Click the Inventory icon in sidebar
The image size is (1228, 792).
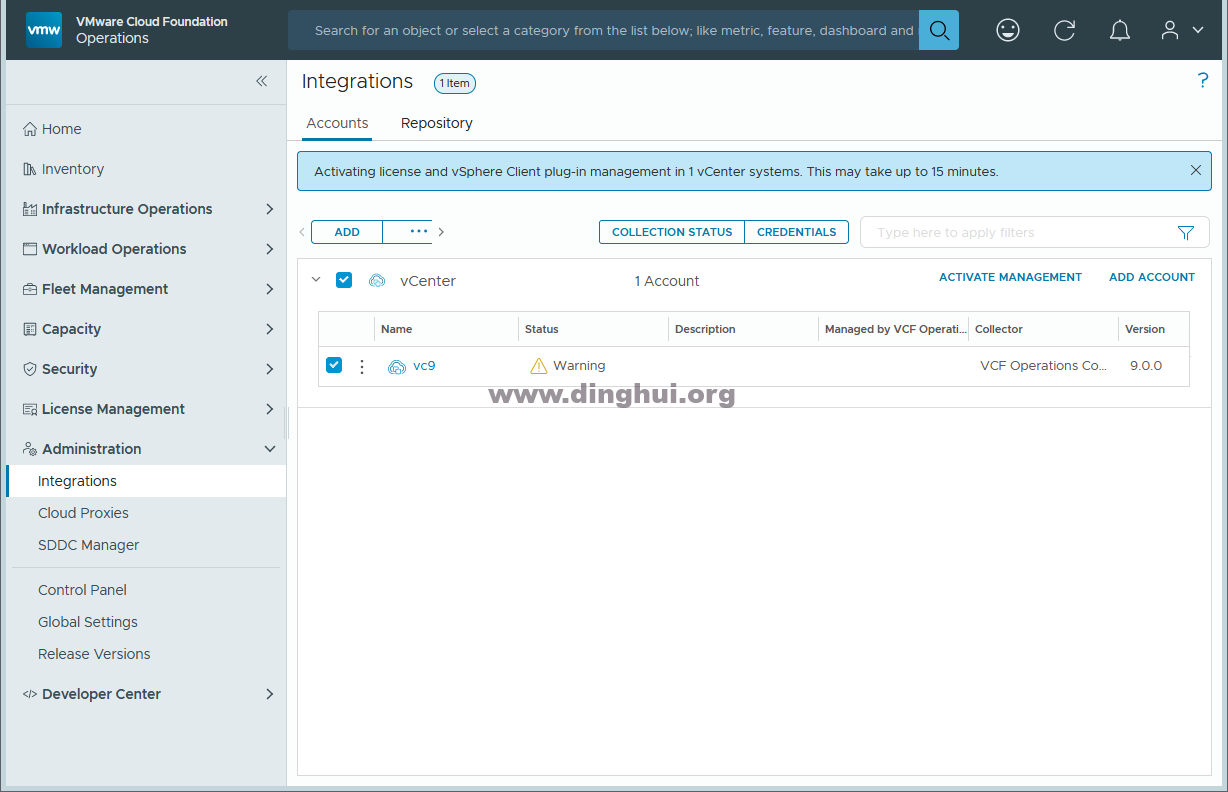pos(30,169)
